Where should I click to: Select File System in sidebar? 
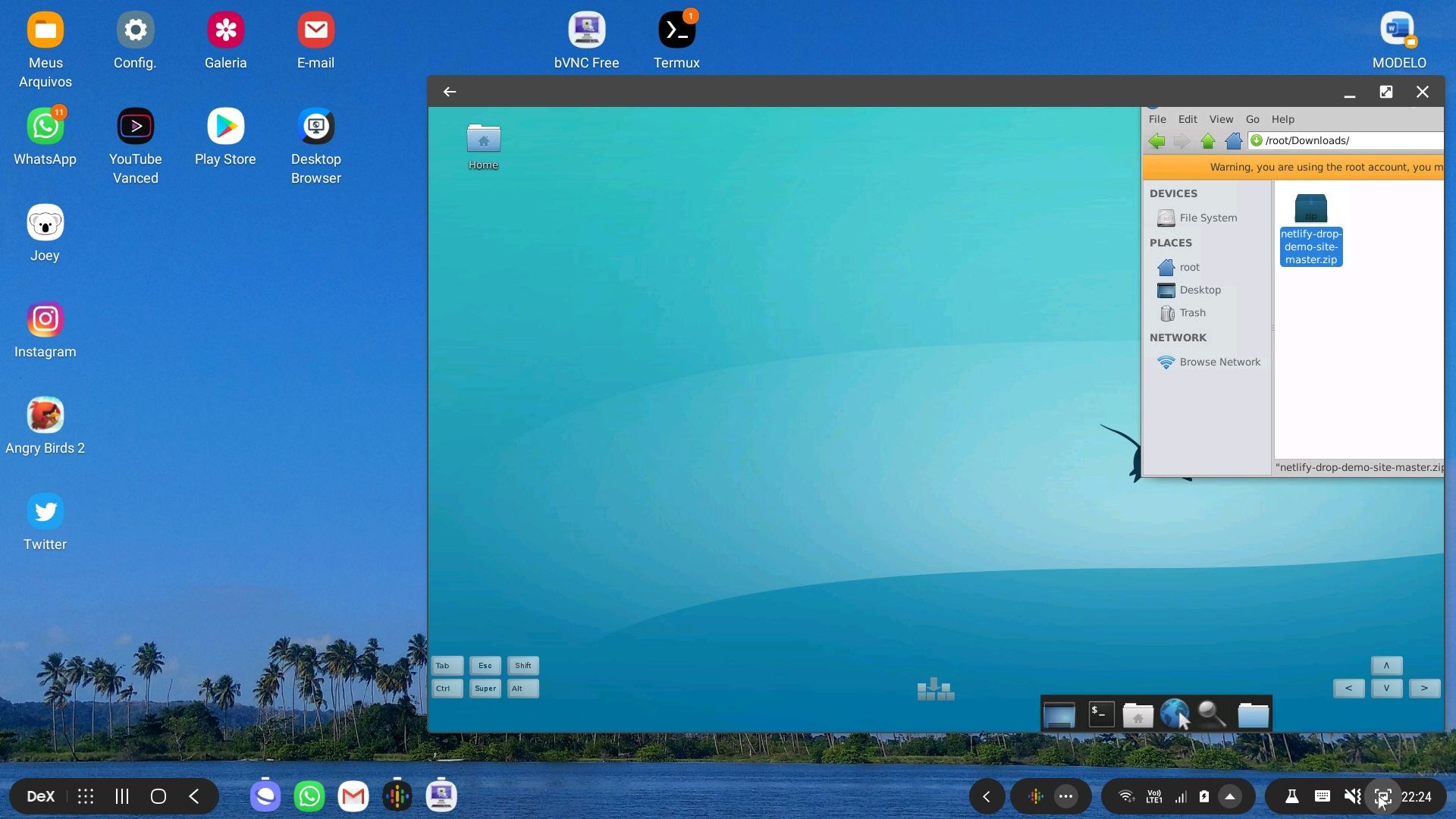click(x=1207, y=218)
